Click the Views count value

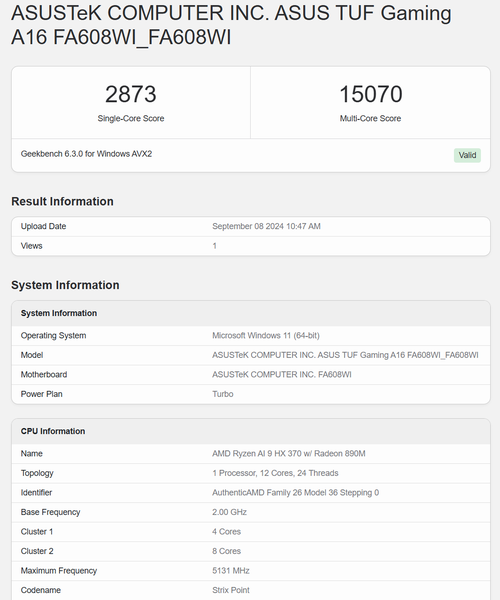point(215,246)
